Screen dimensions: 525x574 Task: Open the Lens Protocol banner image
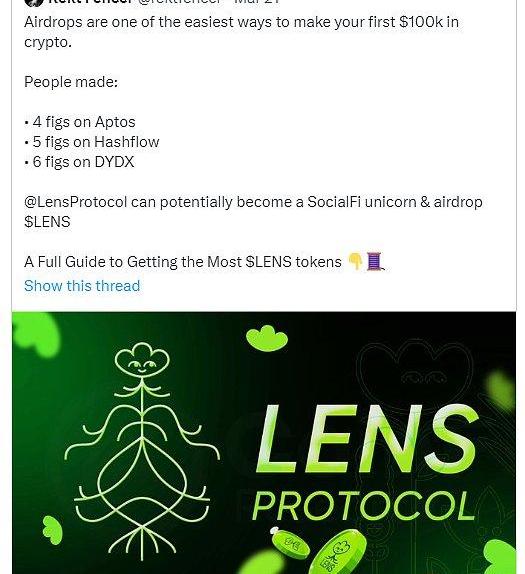pyautogui.click(x=264, y=443)
